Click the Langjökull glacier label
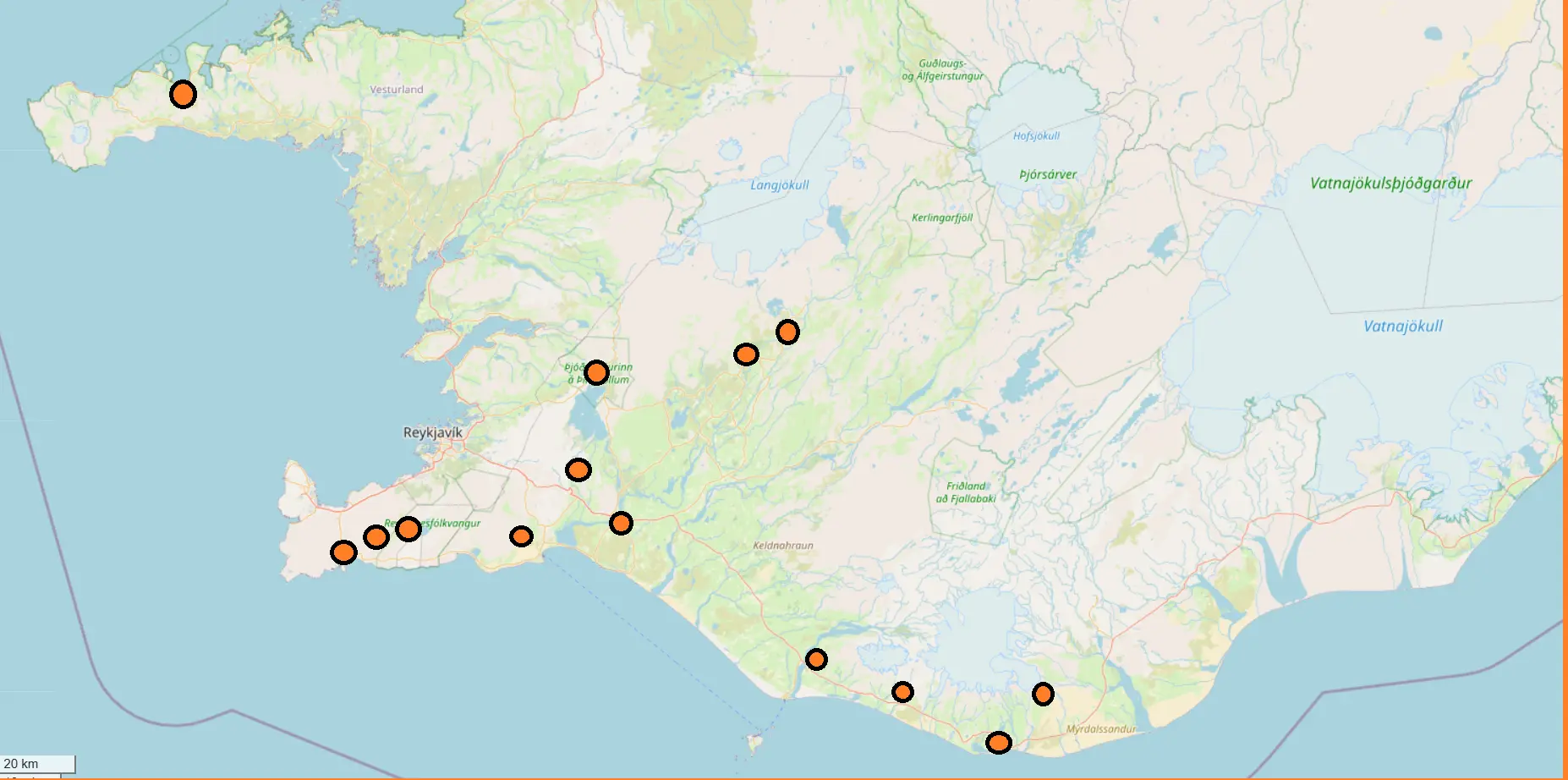The image size is (1568, 780). pos(780,185)
